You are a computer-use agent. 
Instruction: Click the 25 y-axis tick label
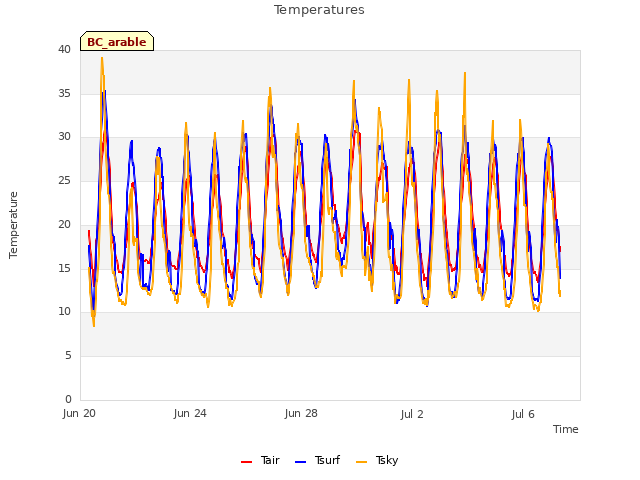click(x=64, y=180)
